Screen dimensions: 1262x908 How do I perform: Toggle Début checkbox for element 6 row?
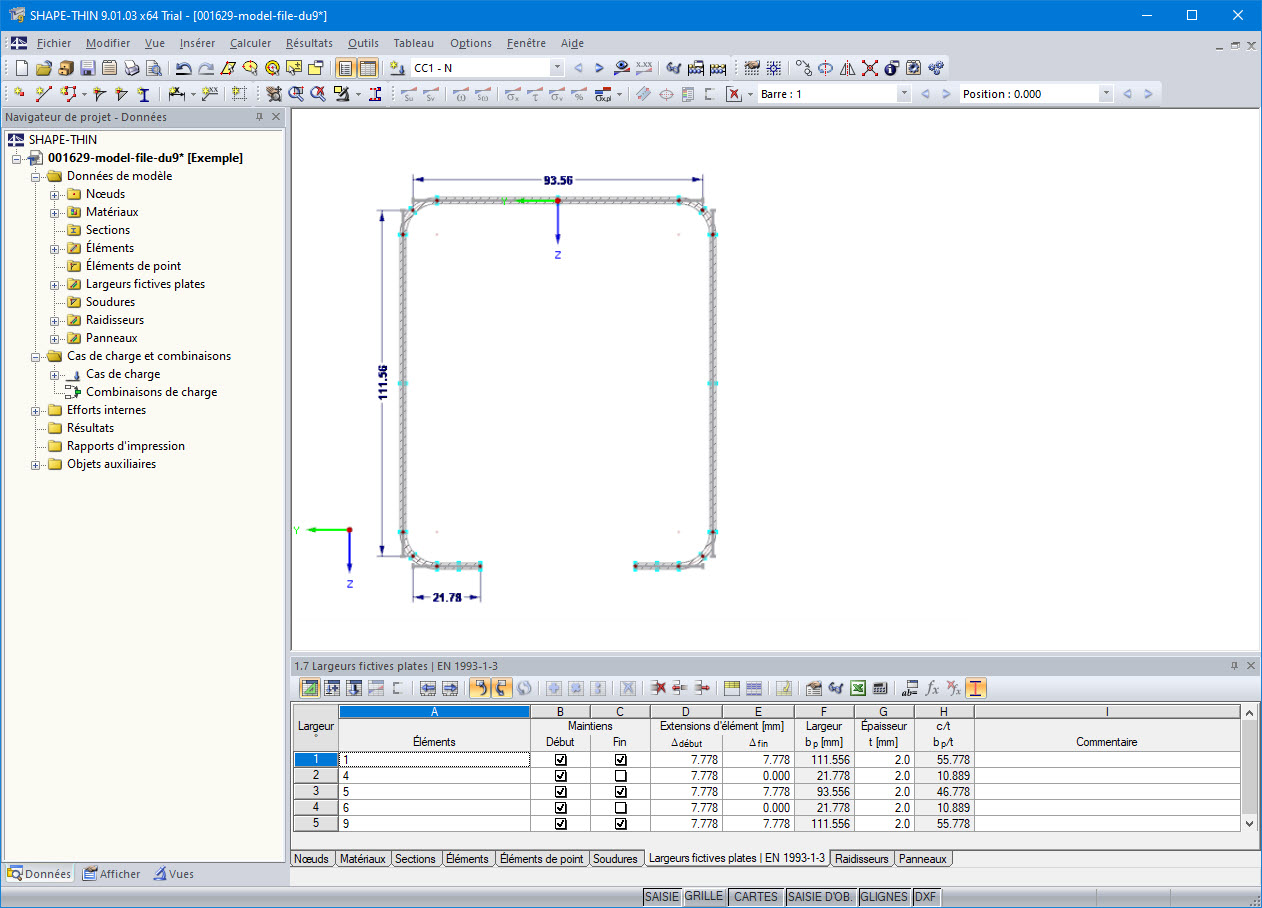(x=560, y=808)
